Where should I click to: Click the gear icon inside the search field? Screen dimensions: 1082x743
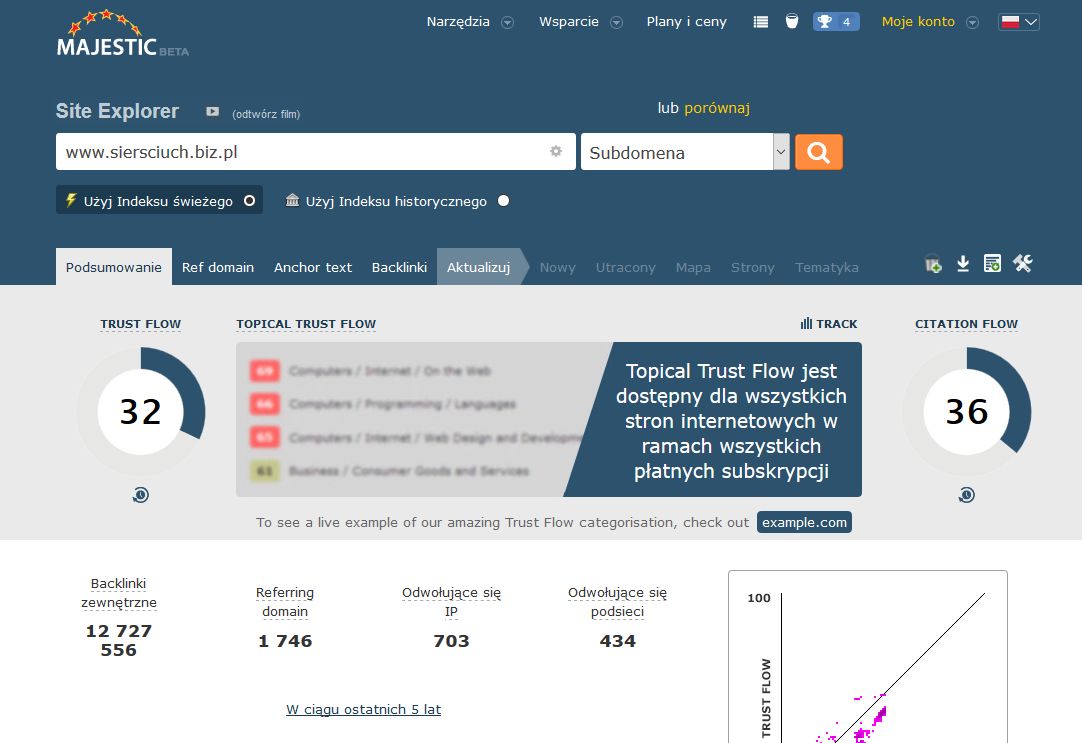[555, 151]
